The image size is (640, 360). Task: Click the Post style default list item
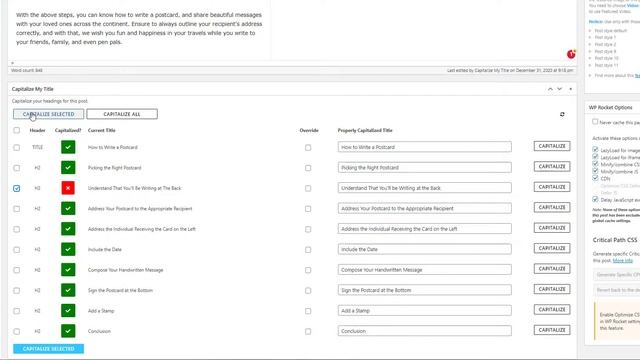coord(611,31)
